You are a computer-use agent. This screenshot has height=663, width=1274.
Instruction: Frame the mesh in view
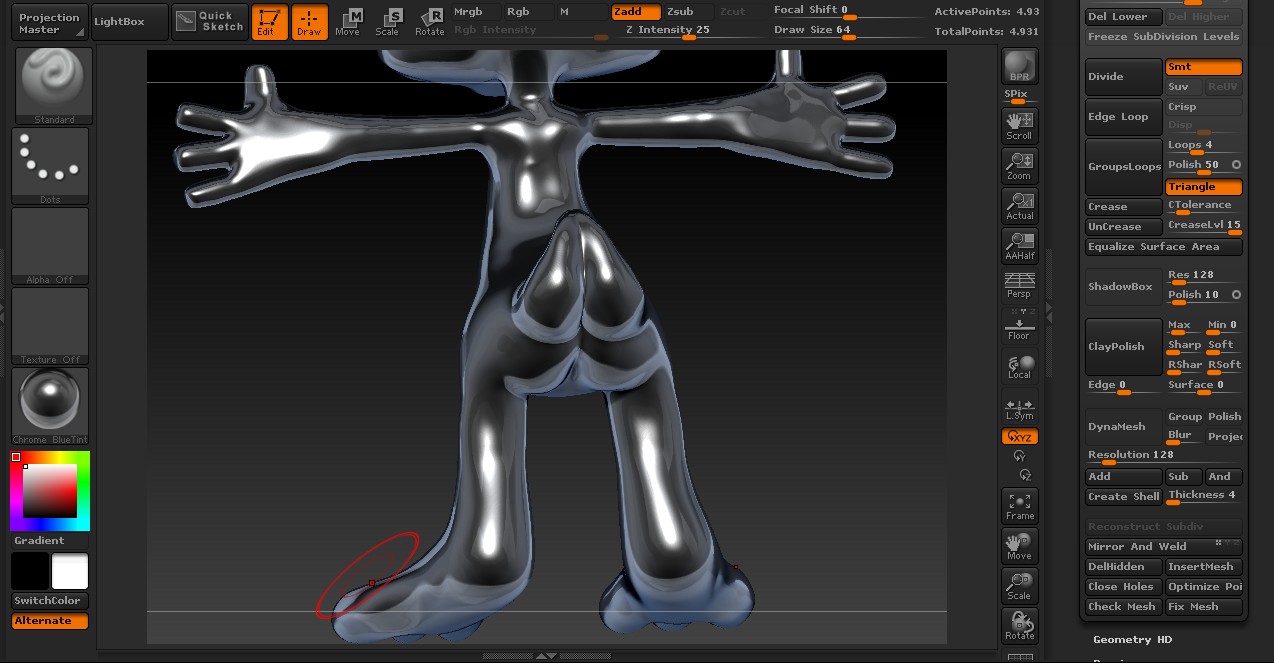[x=1019, y=506]
